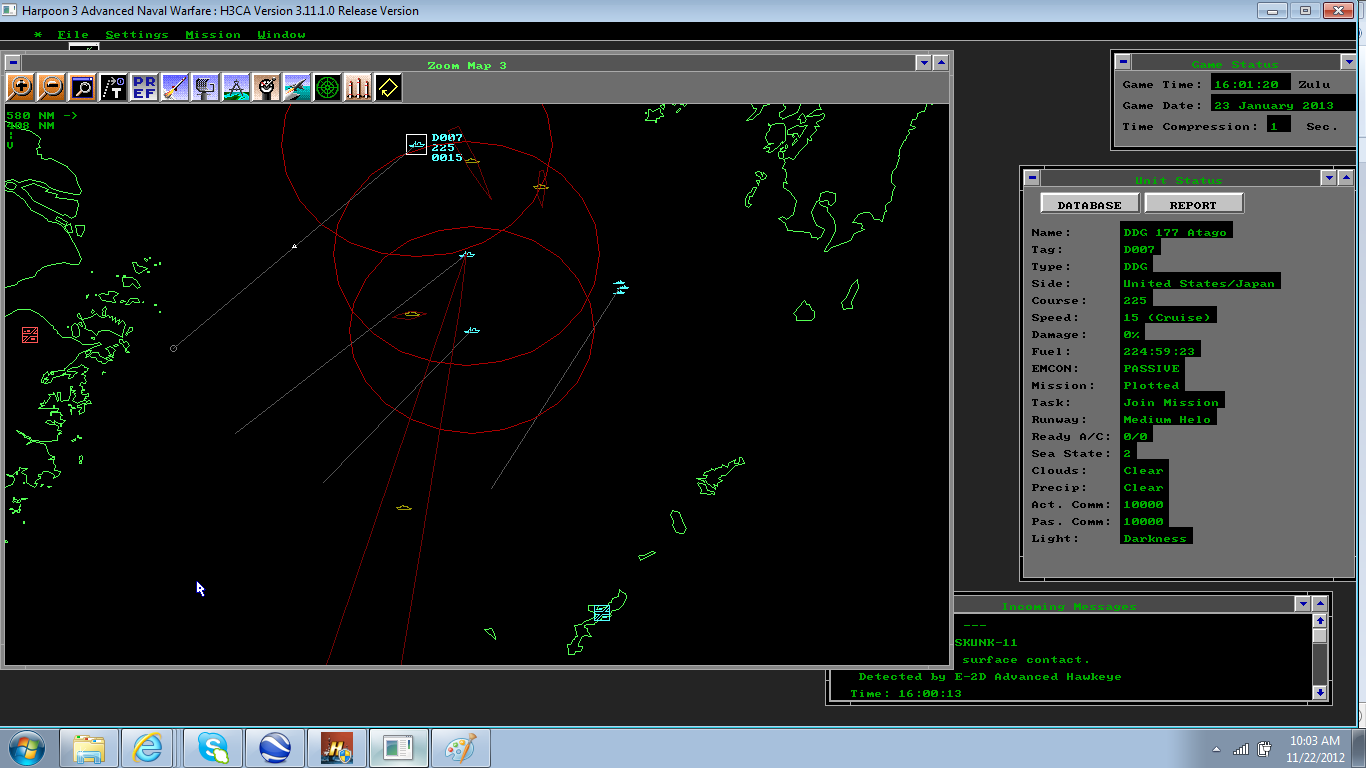Select the compass navigation plotting icon

(236, 88)
